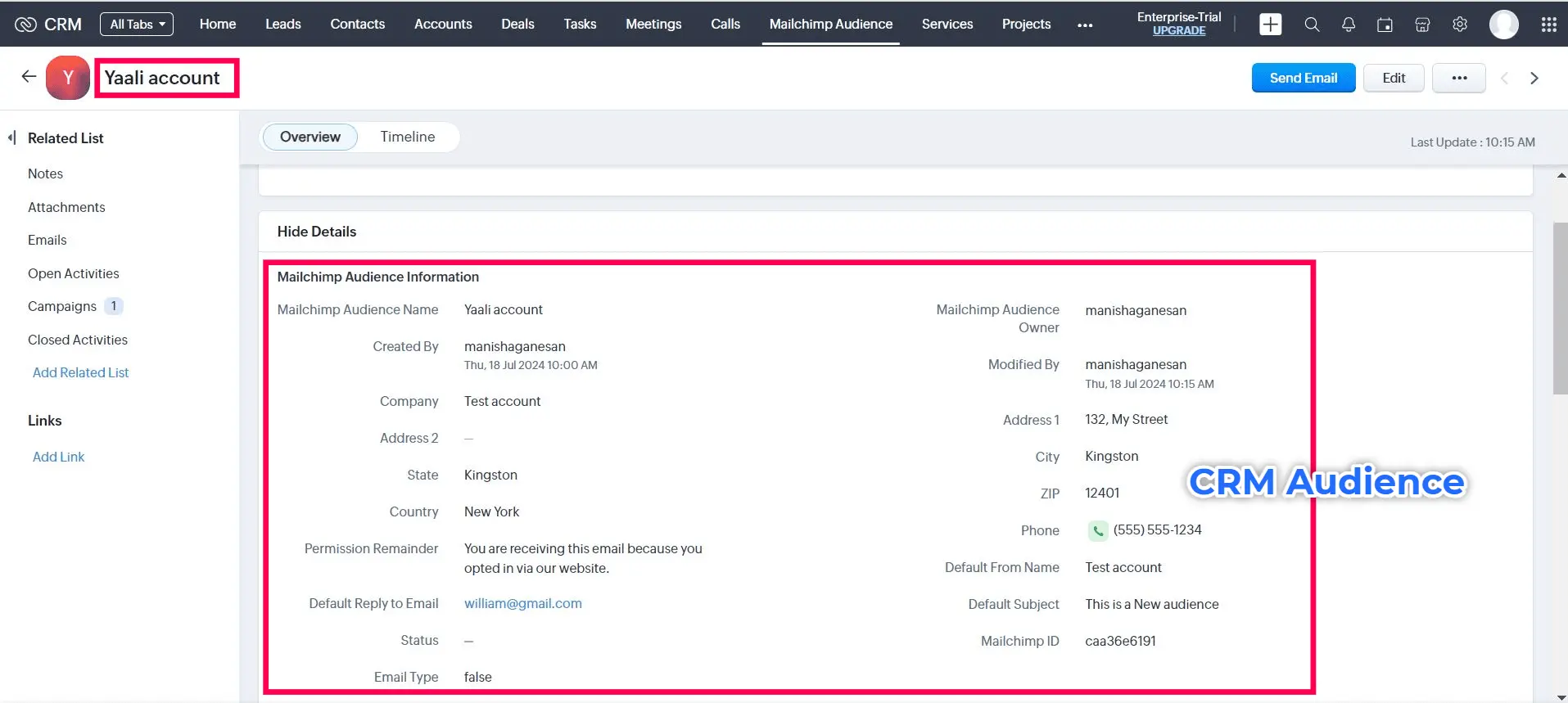Click Hide Details
The image size is (1568, 703).
coord(317,232)
